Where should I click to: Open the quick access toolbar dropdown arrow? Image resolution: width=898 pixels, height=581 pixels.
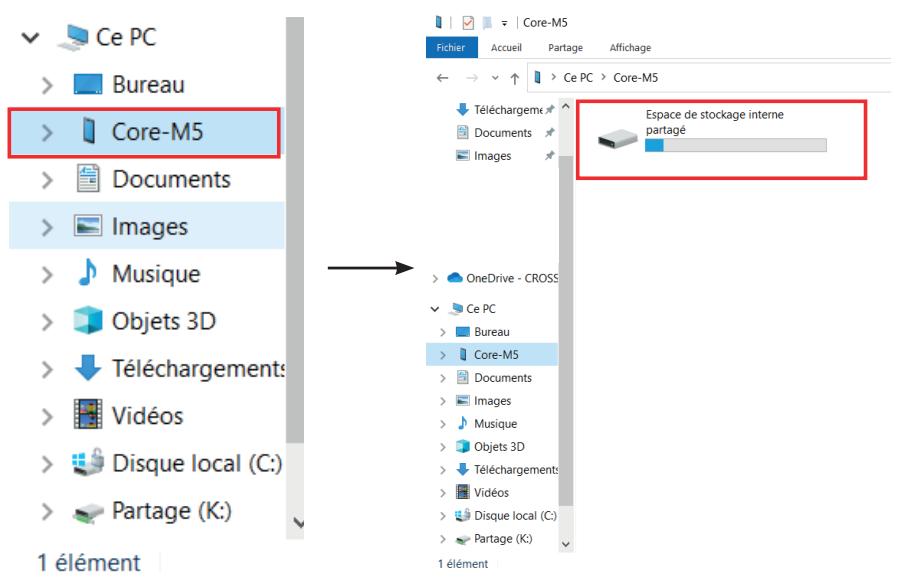coord(504,23)
